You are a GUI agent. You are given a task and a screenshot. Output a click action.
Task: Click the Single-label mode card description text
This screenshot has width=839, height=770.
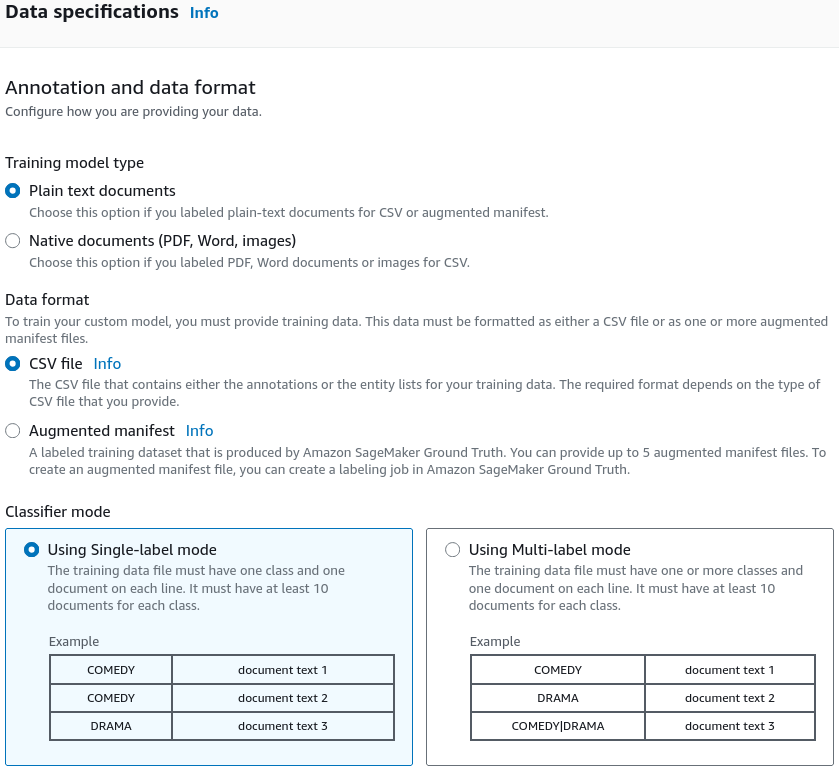(x=196, y=588)
